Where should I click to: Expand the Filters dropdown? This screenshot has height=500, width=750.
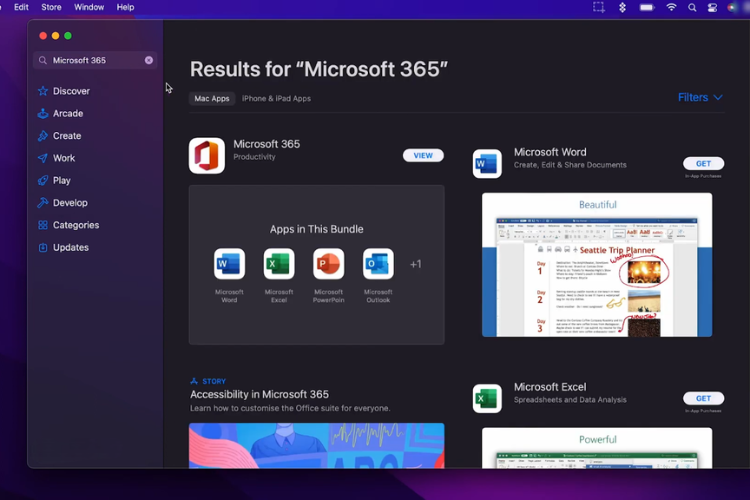[x=700, y=98]
